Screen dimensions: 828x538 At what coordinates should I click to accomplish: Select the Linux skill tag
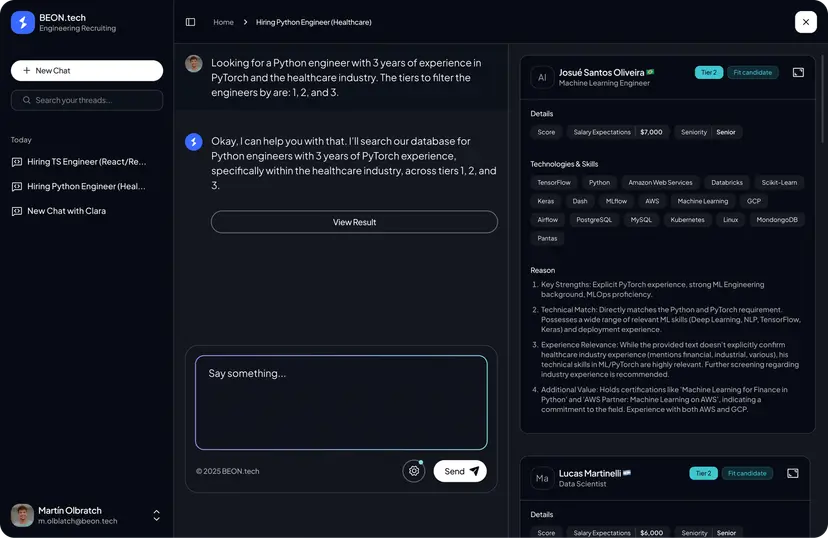click(730, 220)
